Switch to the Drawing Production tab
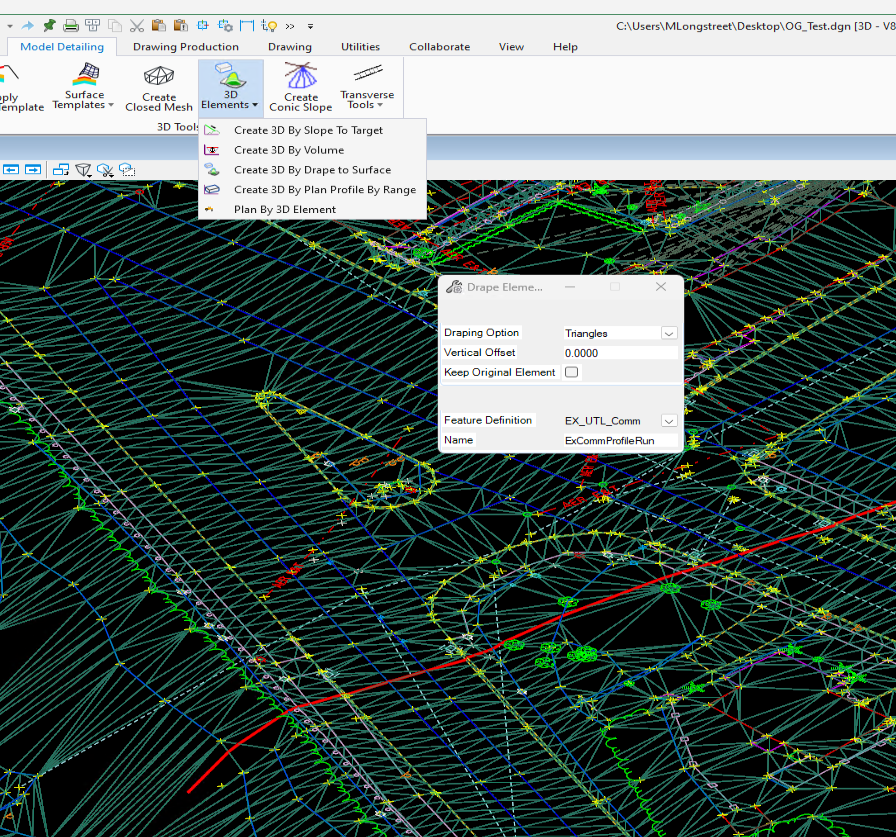This screenshot has height=837, width=896. coord(186,47)
